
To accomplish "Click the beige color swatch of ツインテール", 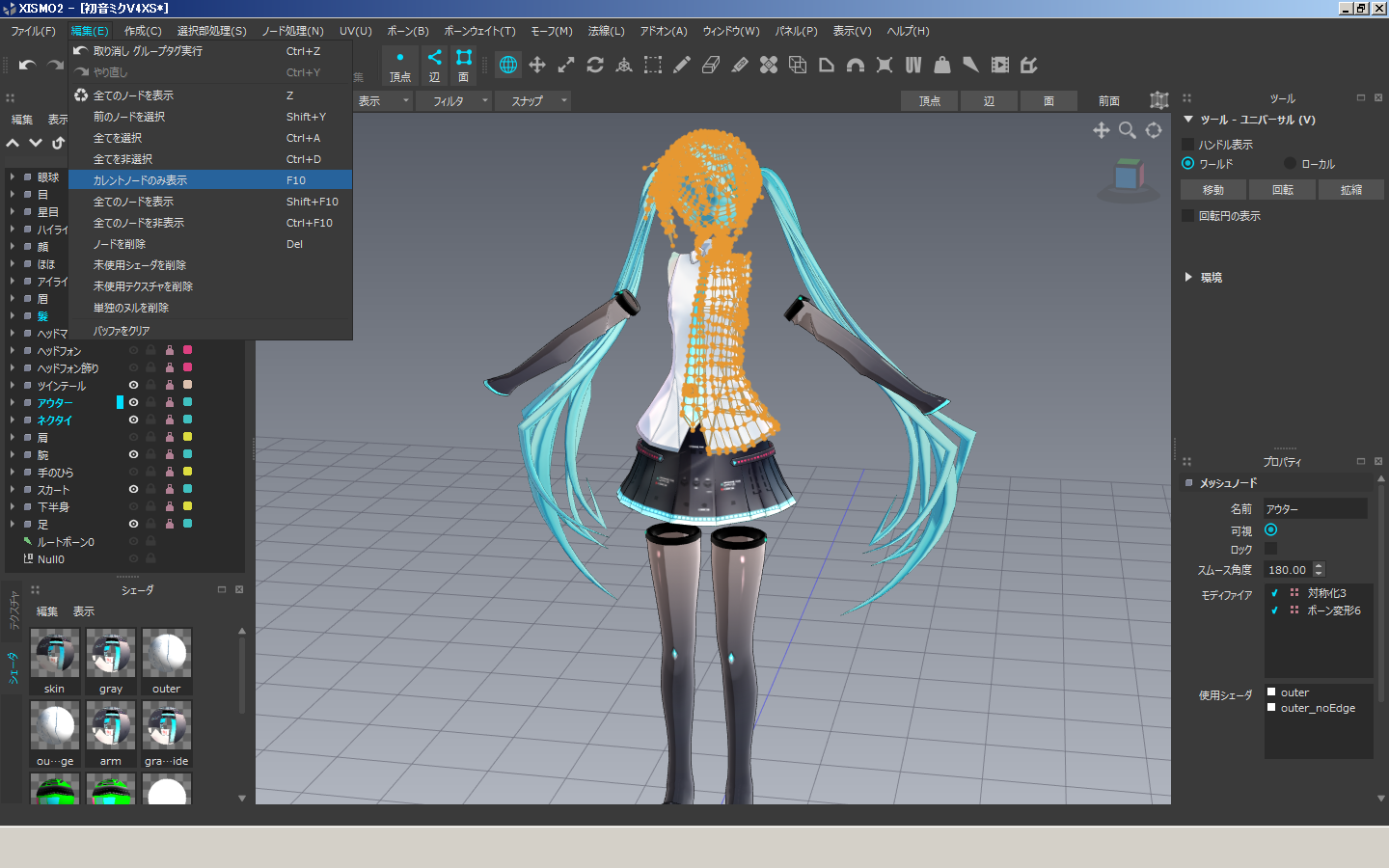I will [187, 385].
